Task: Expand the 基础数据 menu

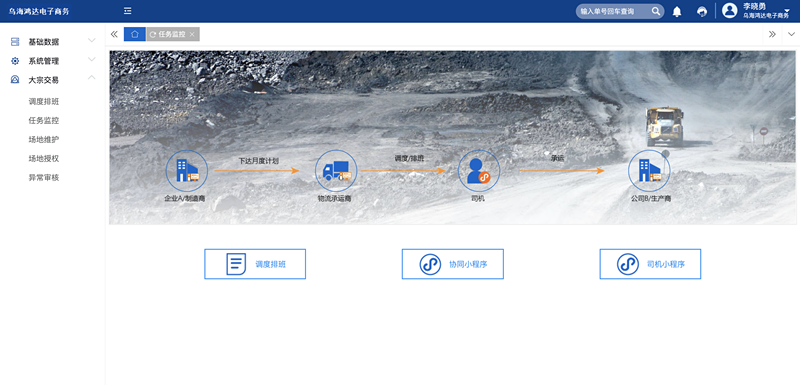Action: coord(53,42)
